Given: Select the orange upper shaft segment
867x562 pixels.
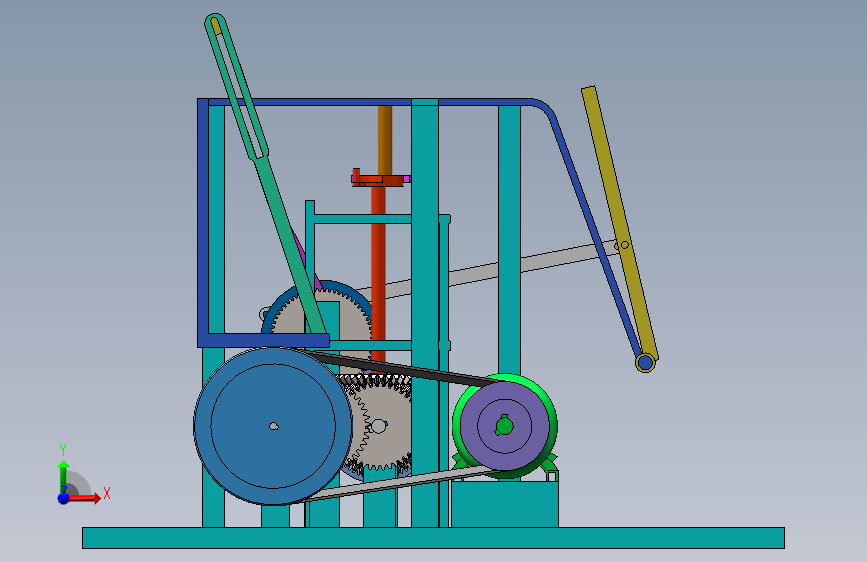Looking at the screenshot, I should 385,140.
